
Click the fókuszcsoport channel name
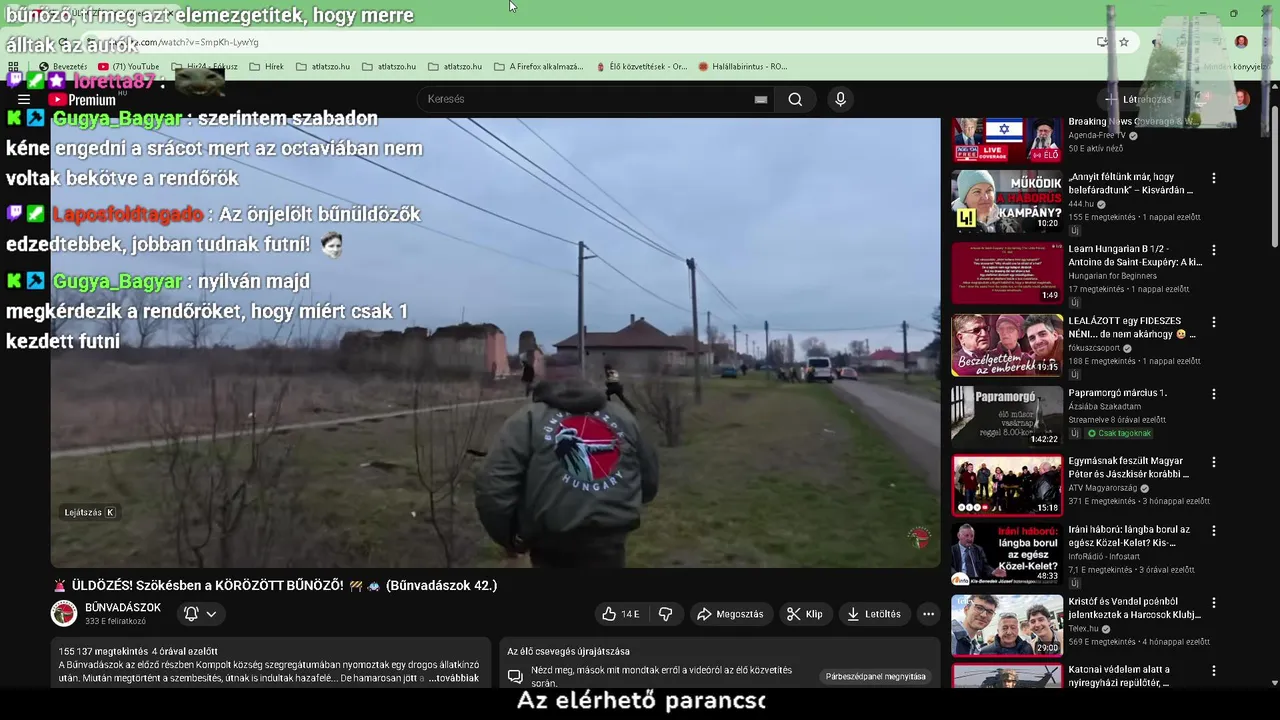pyautogui.click(x=1094, y=348)
